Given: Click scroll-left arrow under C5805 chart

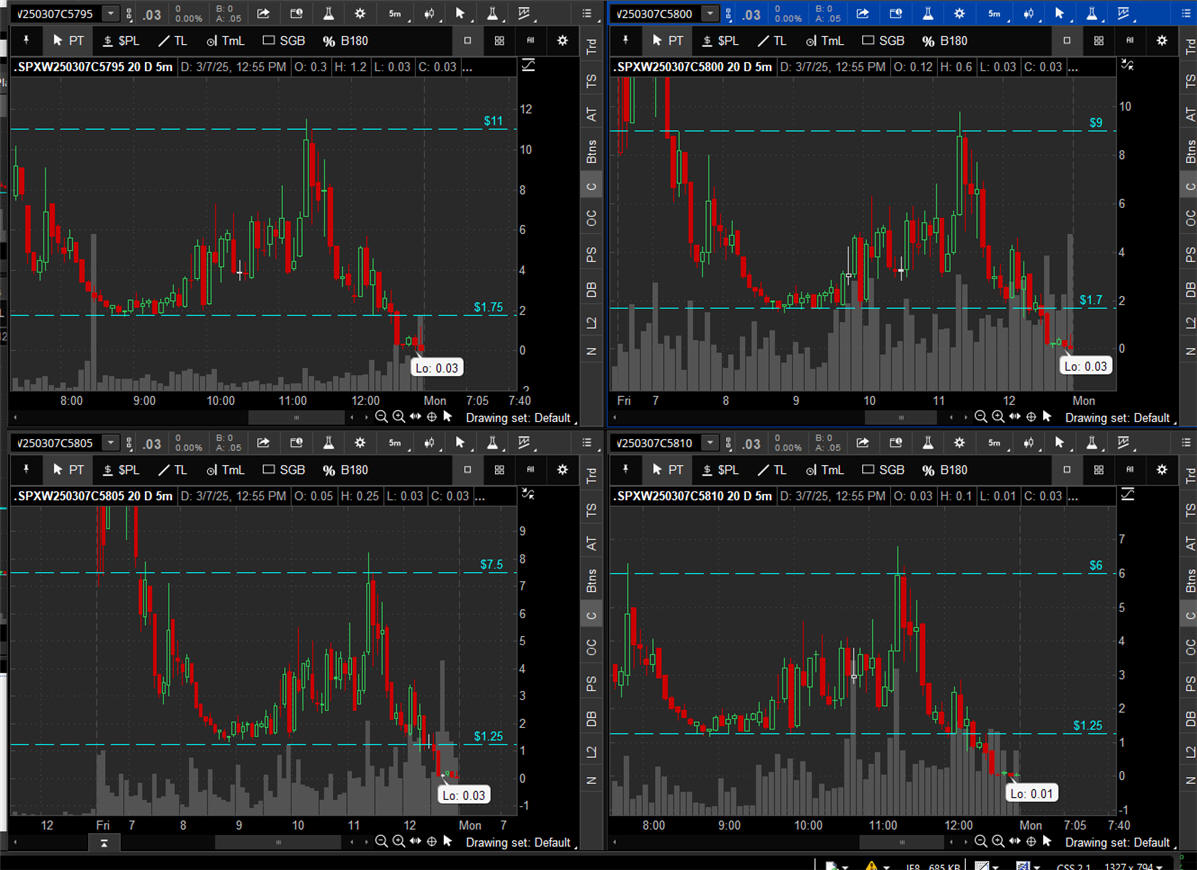Looking at the screenshot, I should point(16,842).
